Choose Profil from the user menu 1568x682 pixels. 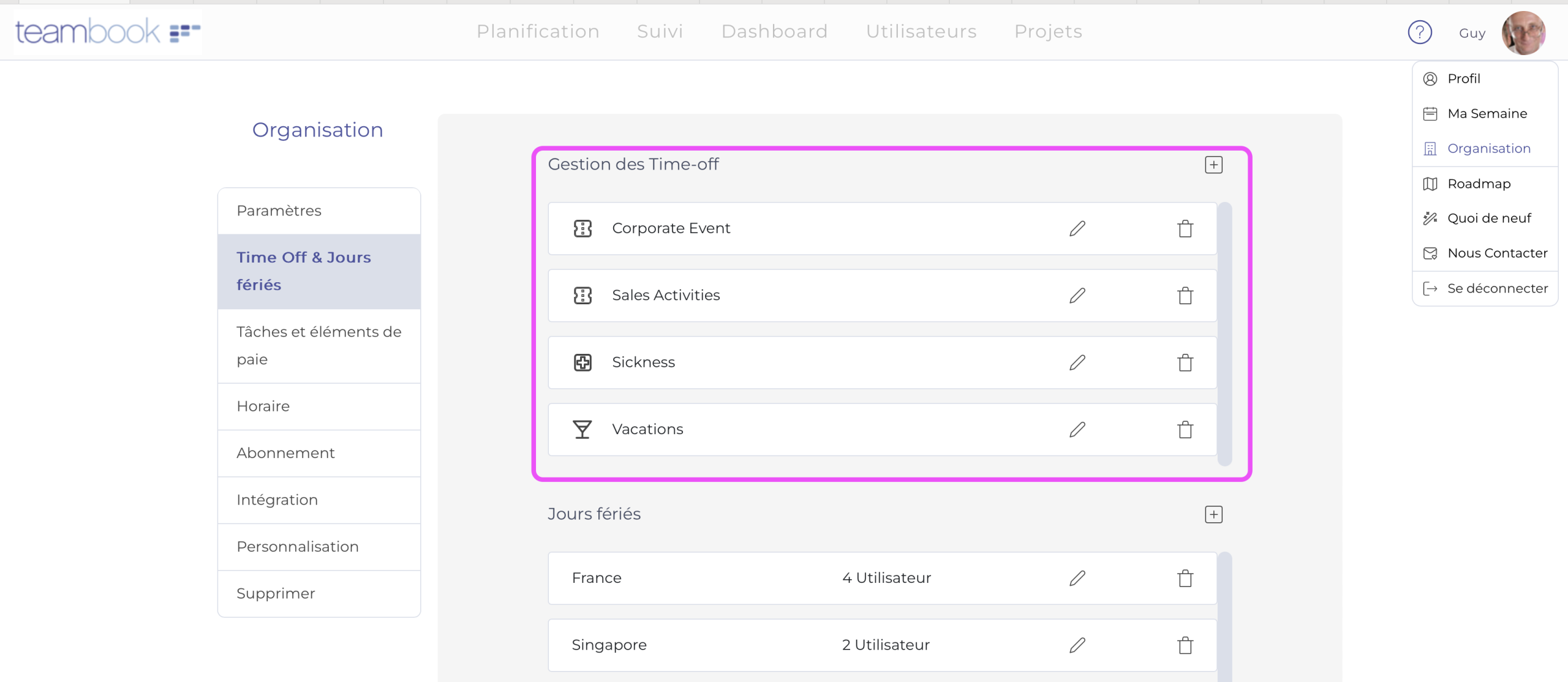(x=1463, y=78)
